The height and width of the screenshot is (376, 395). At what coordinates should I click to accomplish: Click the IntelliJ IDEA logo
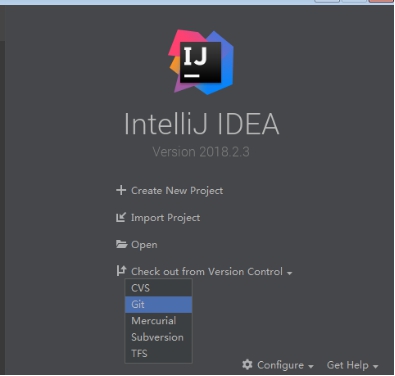click(201, 62)
